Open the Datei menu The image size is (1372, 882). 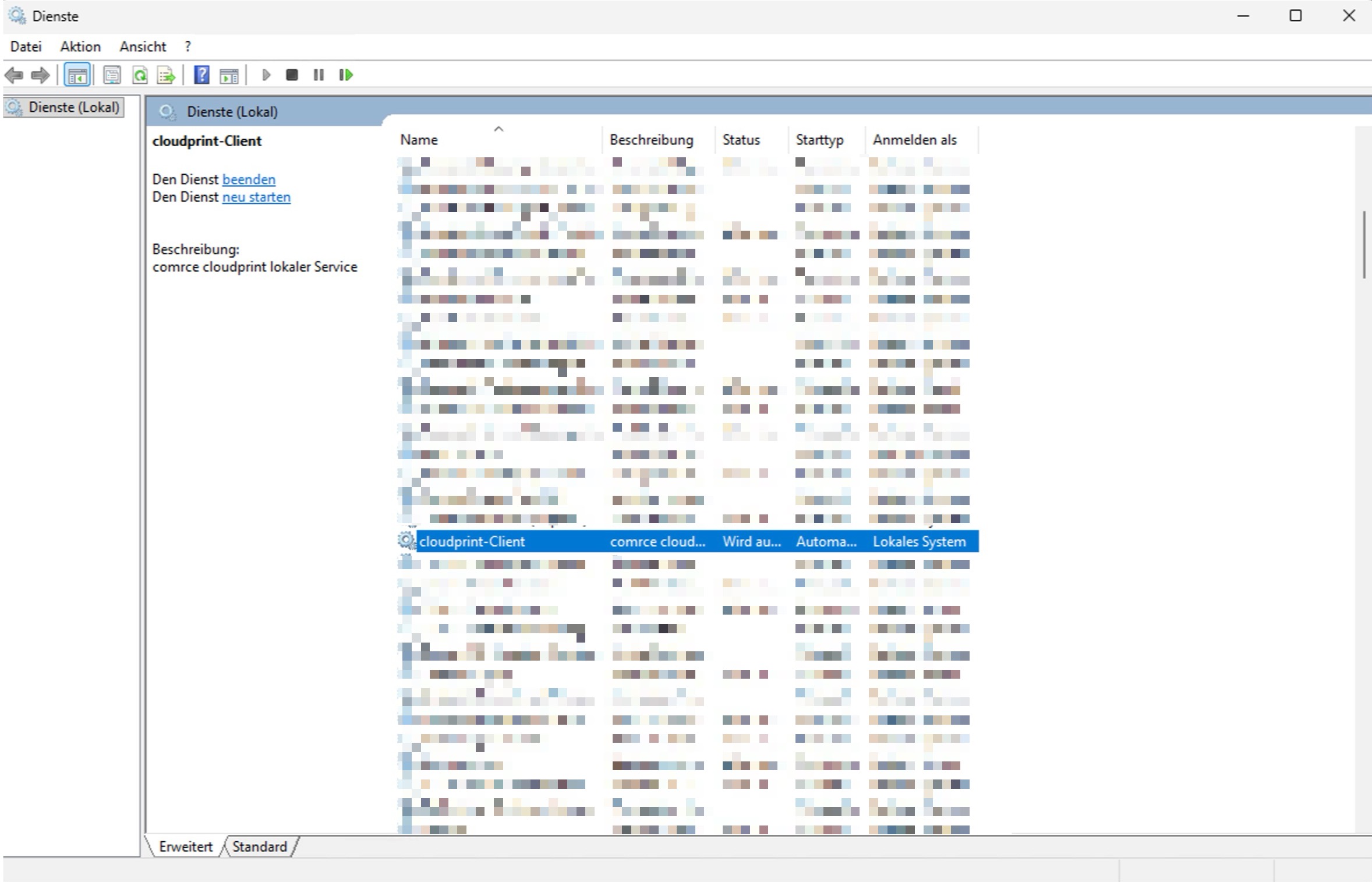26,47
